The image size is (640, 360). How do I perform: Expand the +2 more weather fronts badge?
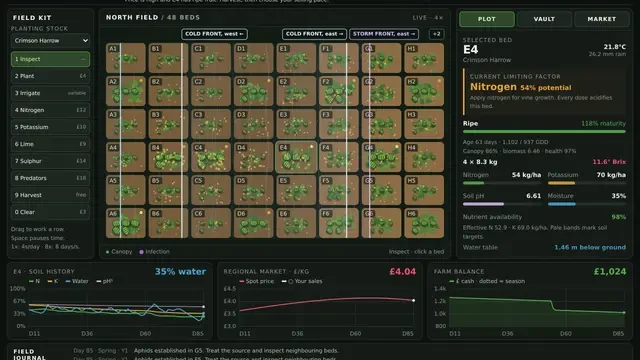[x=437, y=34]
